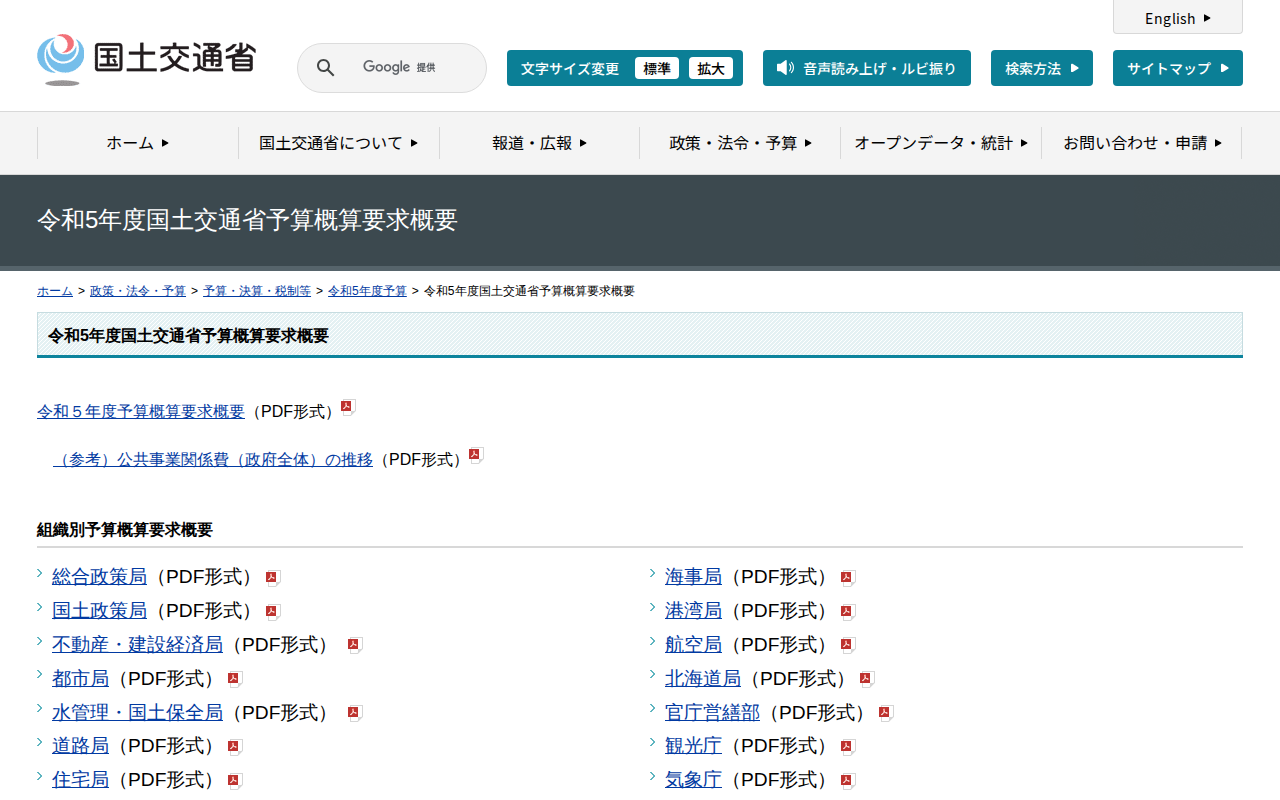Open 都市局 budget PDF link
1280x800 pixels.
coord(81,679)
